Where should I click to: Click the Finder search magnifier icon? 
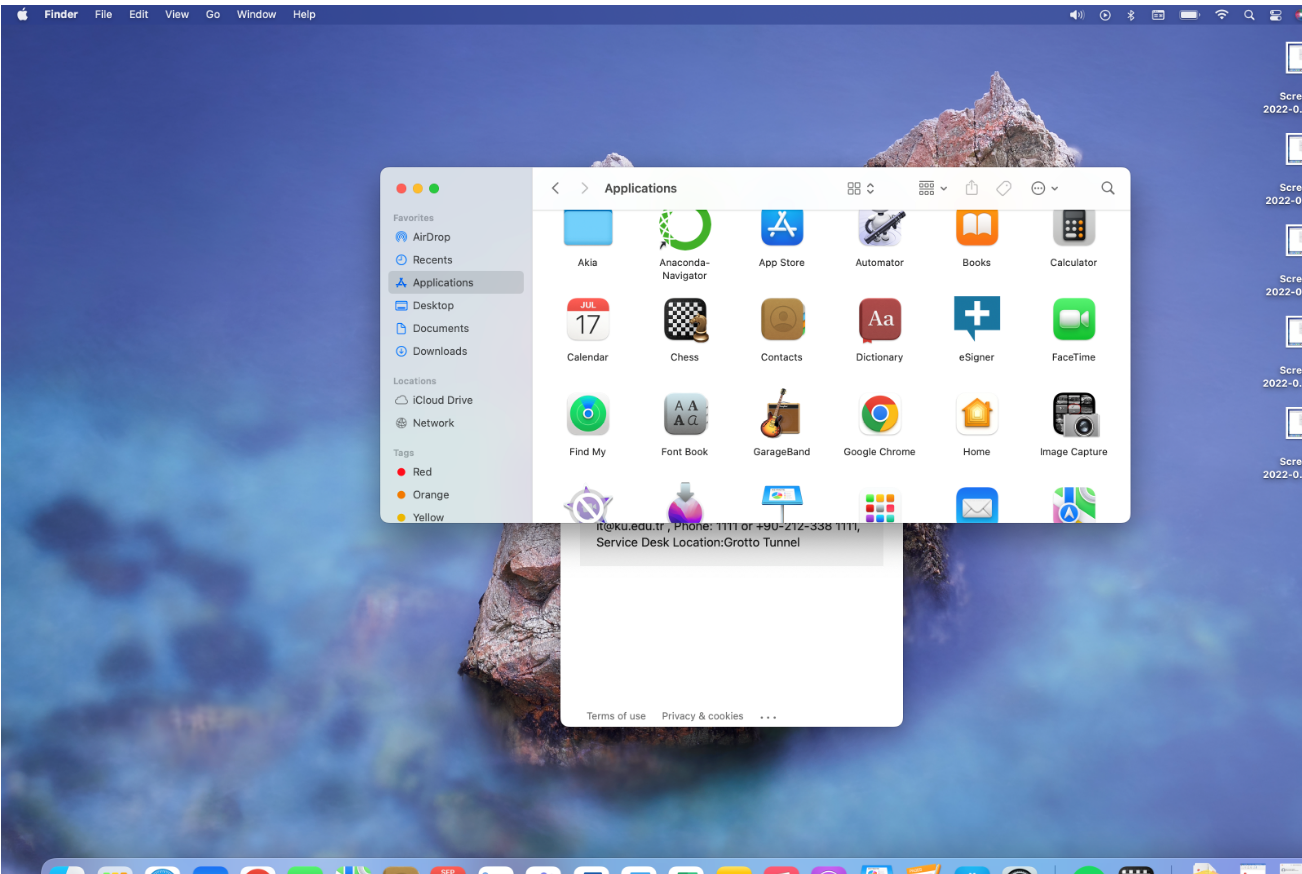click(1107, 188)
